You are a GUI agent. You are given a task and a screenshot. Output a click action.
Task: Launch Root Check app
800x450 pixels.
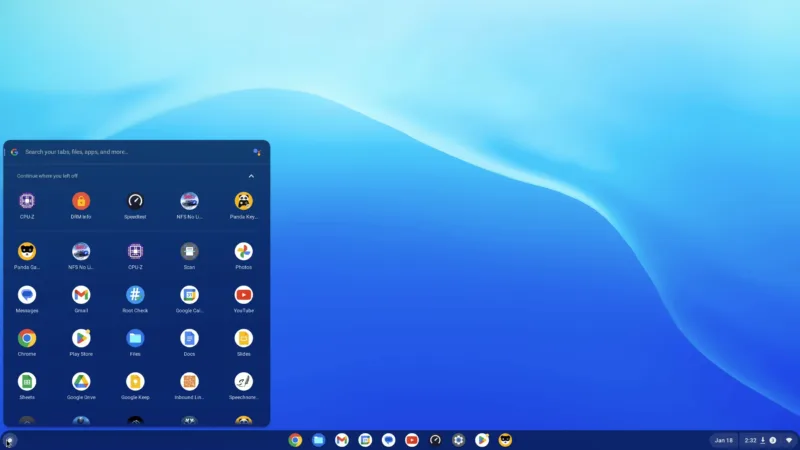tap(135, 295)
